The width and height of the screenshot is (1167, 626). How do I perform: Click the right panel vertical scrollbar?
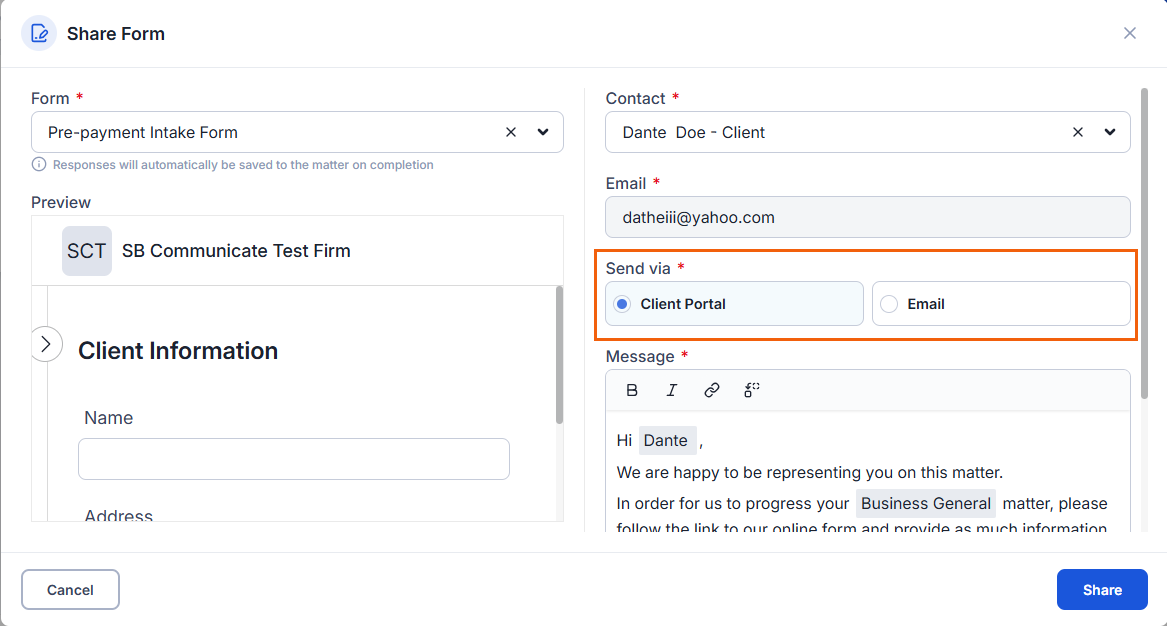1144,230
